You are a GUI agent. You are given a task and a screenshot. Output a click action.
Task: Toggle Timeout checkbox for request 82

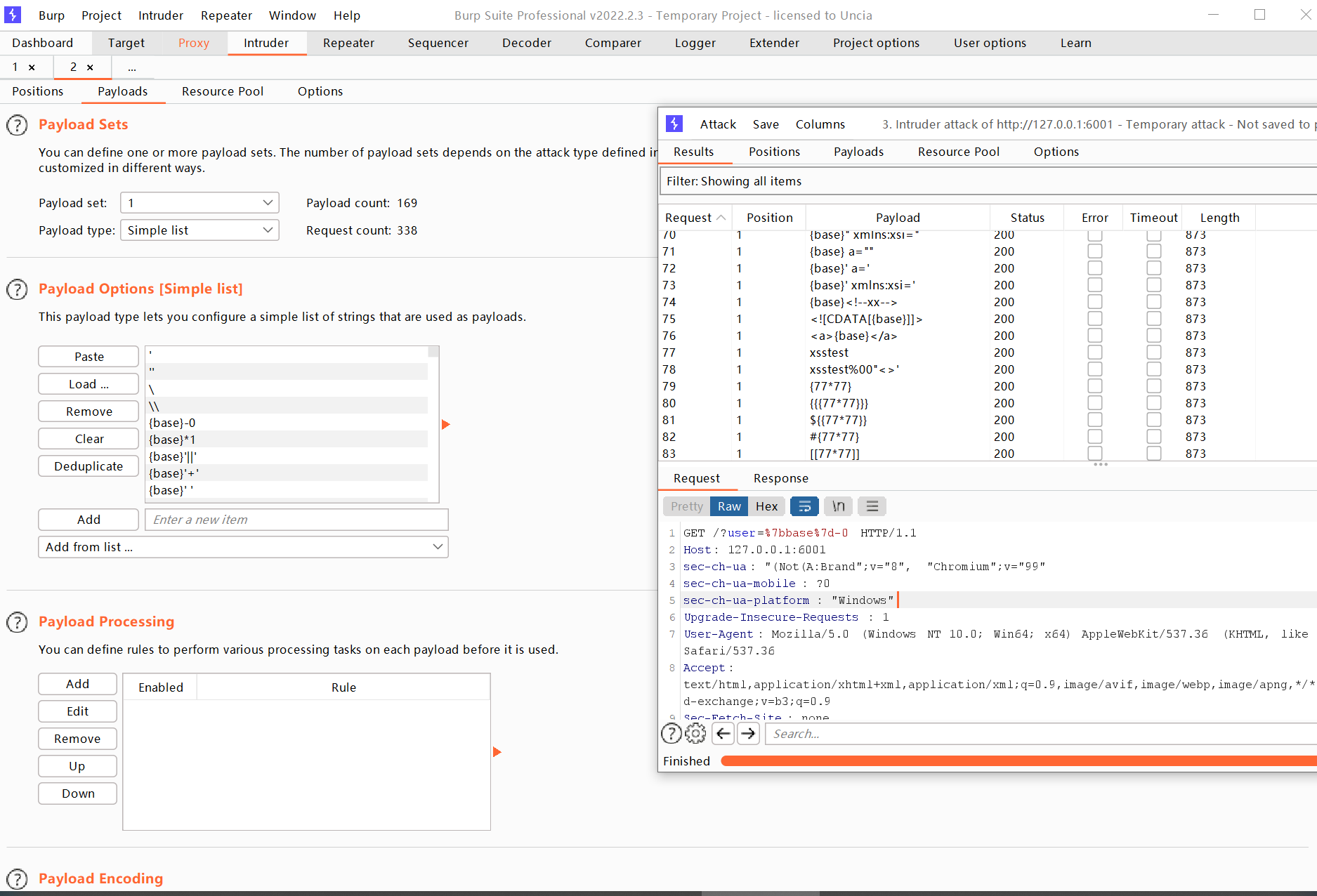point(1153,437)
